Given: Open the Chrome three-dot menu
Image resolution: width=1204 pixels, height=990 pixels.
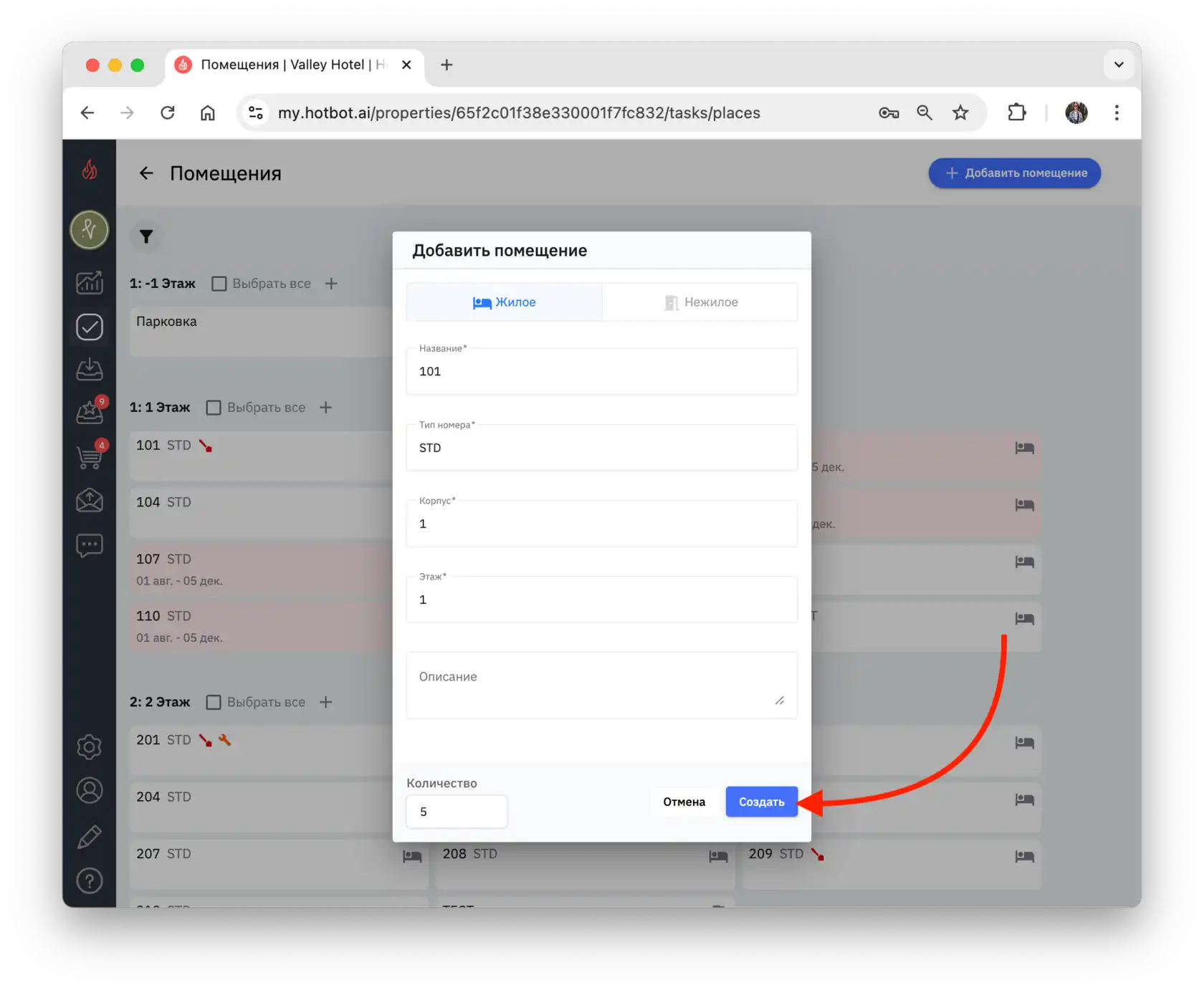Looking at the screenshot, I should [x=1117, y=112].
